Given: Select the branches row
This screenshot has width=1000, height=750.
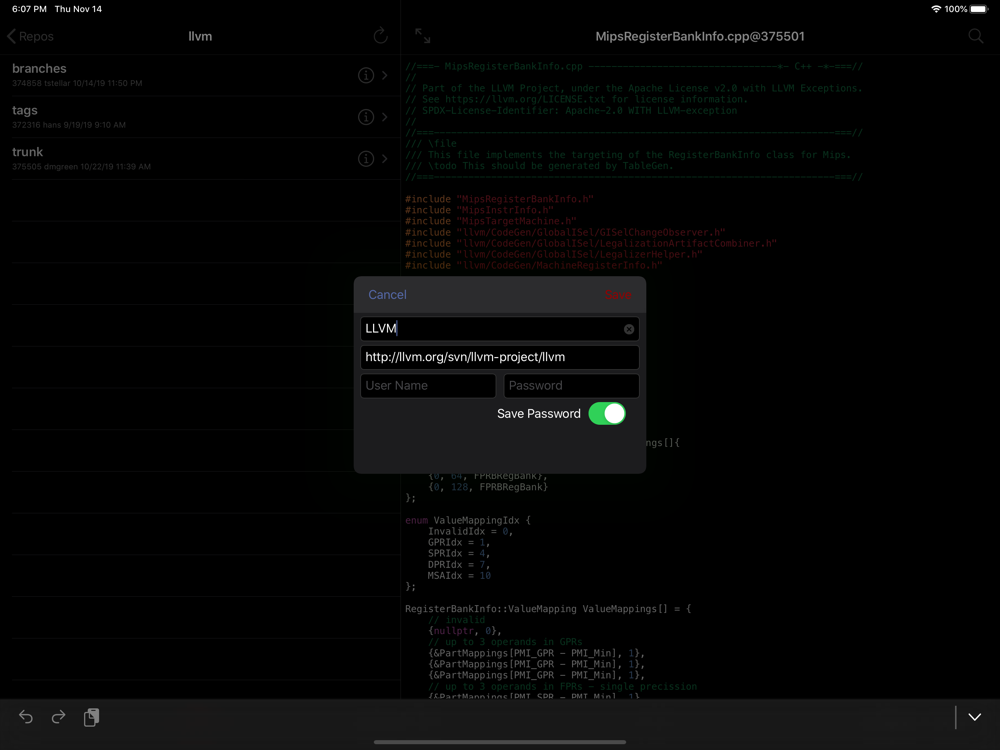Looking at the screenshot, I should tap(200, 75).
